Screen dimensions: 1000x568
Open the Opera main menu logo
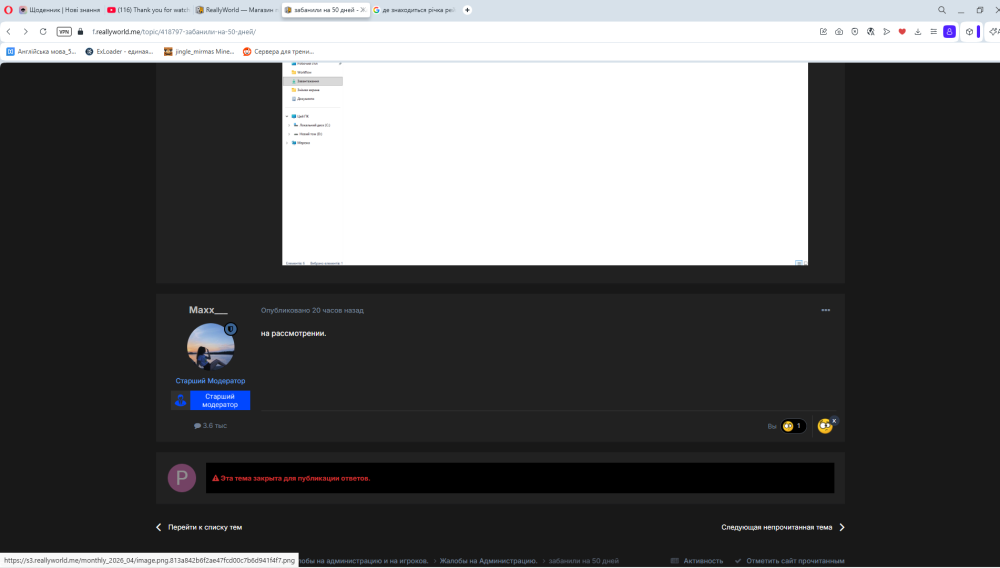(8, 10)
